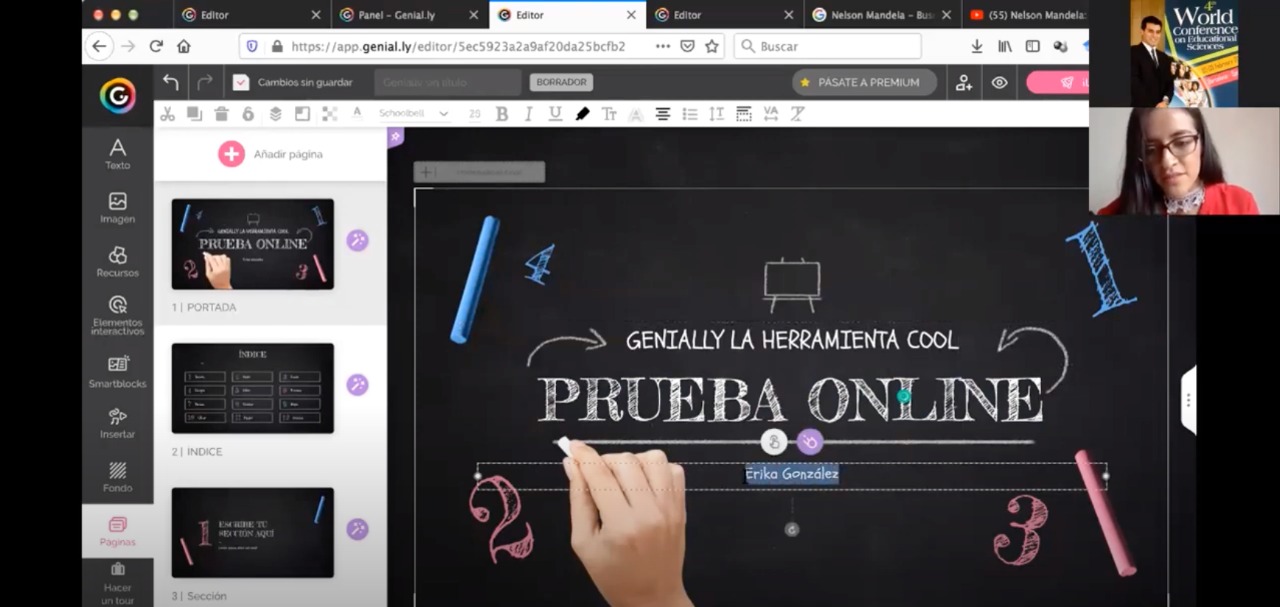The image size is (1280, 607).
Task: Toggle bold formatting on the selected text
Action: point(501,113)
